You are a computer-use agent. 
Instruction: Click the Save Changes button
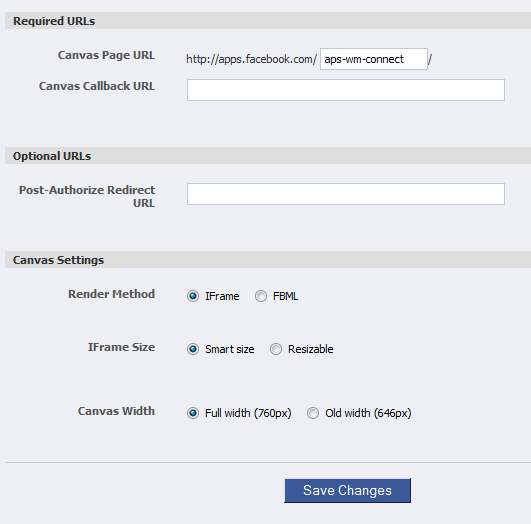coord(347,490)
